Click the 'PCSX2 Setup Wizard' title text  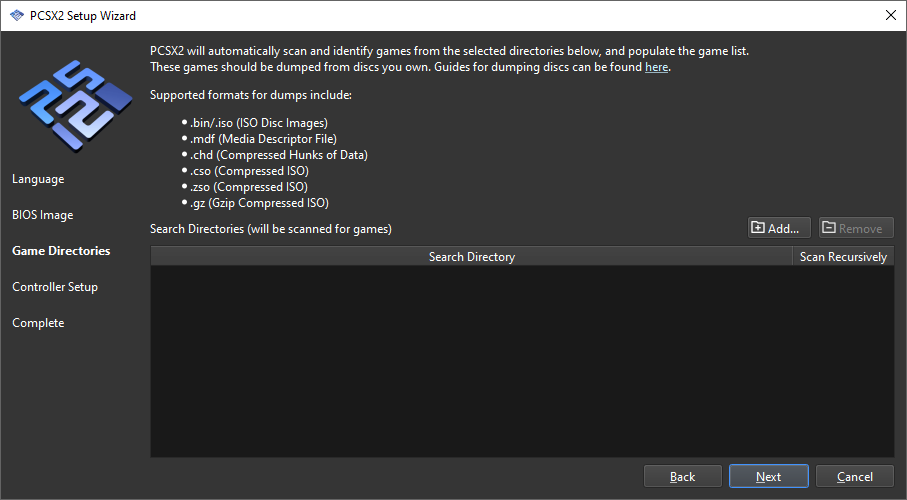84,16
